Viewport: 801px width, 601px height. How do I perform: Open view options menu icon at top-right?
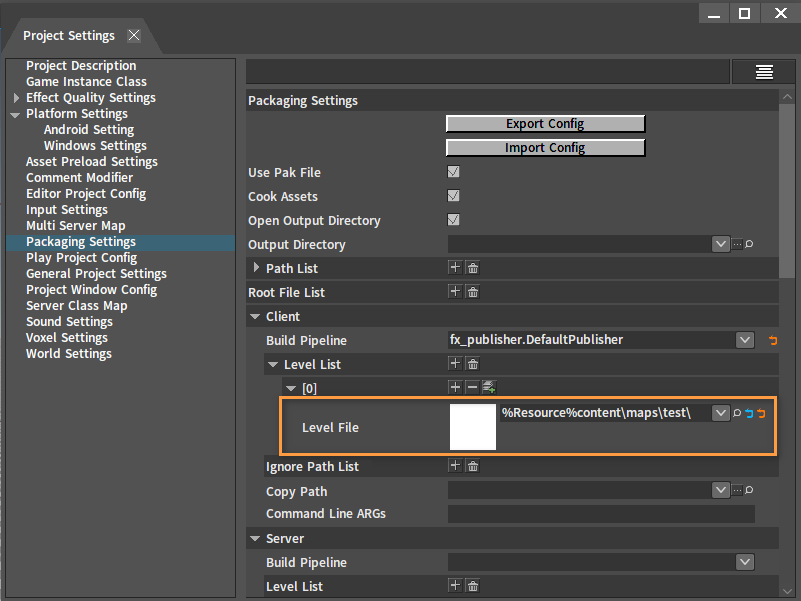[764, 72]
